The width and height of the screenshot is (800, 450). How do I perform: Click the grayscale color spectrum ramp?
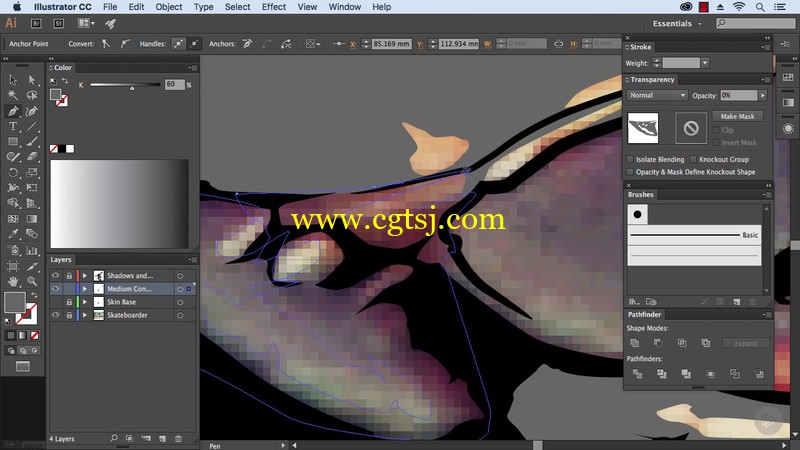(x=119, y=204)
